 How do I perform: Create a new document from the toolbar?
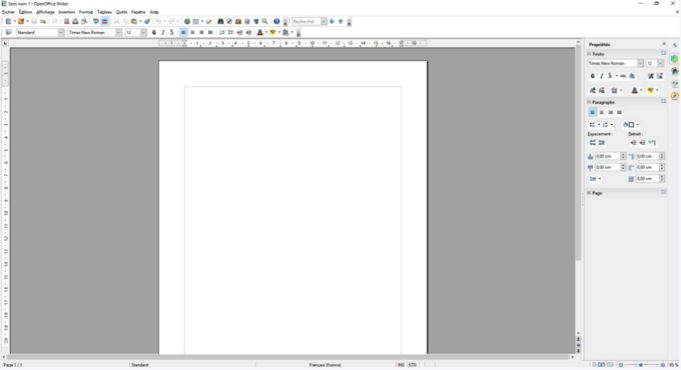[x=8, y=21]
